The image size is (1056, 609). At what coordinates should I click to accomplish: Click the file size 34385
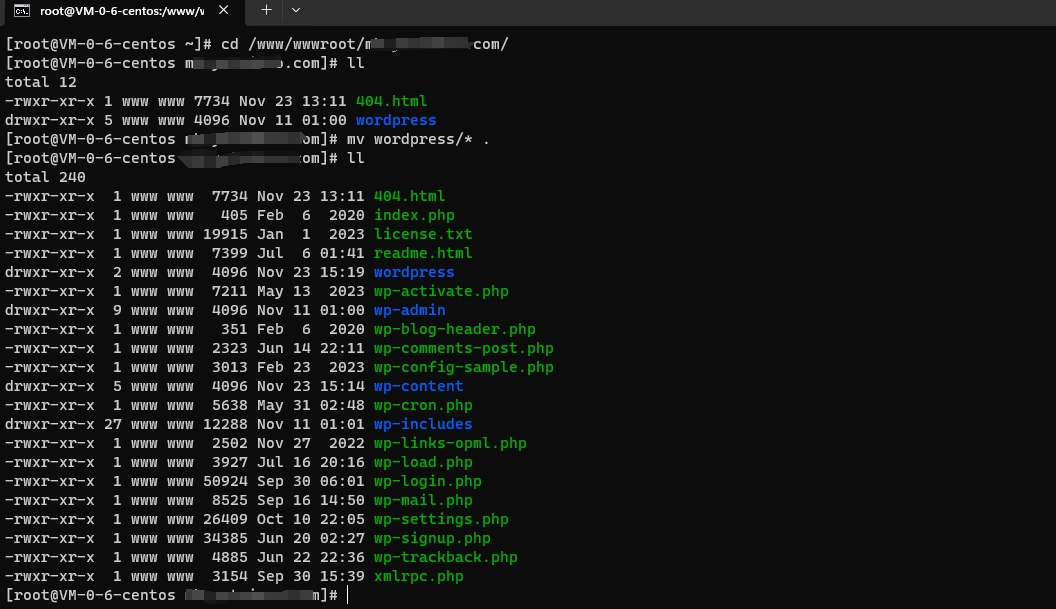[x=225, y=539]
